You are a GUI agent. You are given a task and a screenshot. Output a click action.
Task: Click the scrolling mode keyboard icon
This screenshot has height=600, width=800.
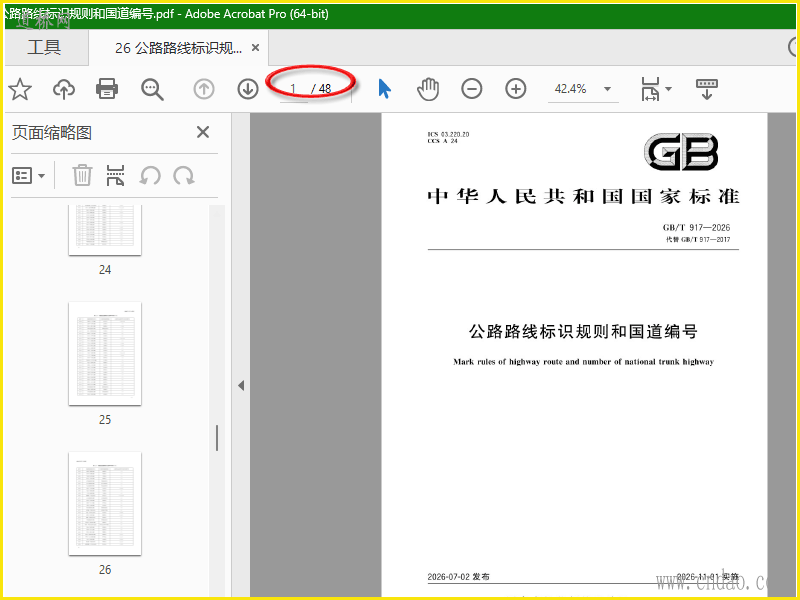pyautogui.click(x=707, y=89)
